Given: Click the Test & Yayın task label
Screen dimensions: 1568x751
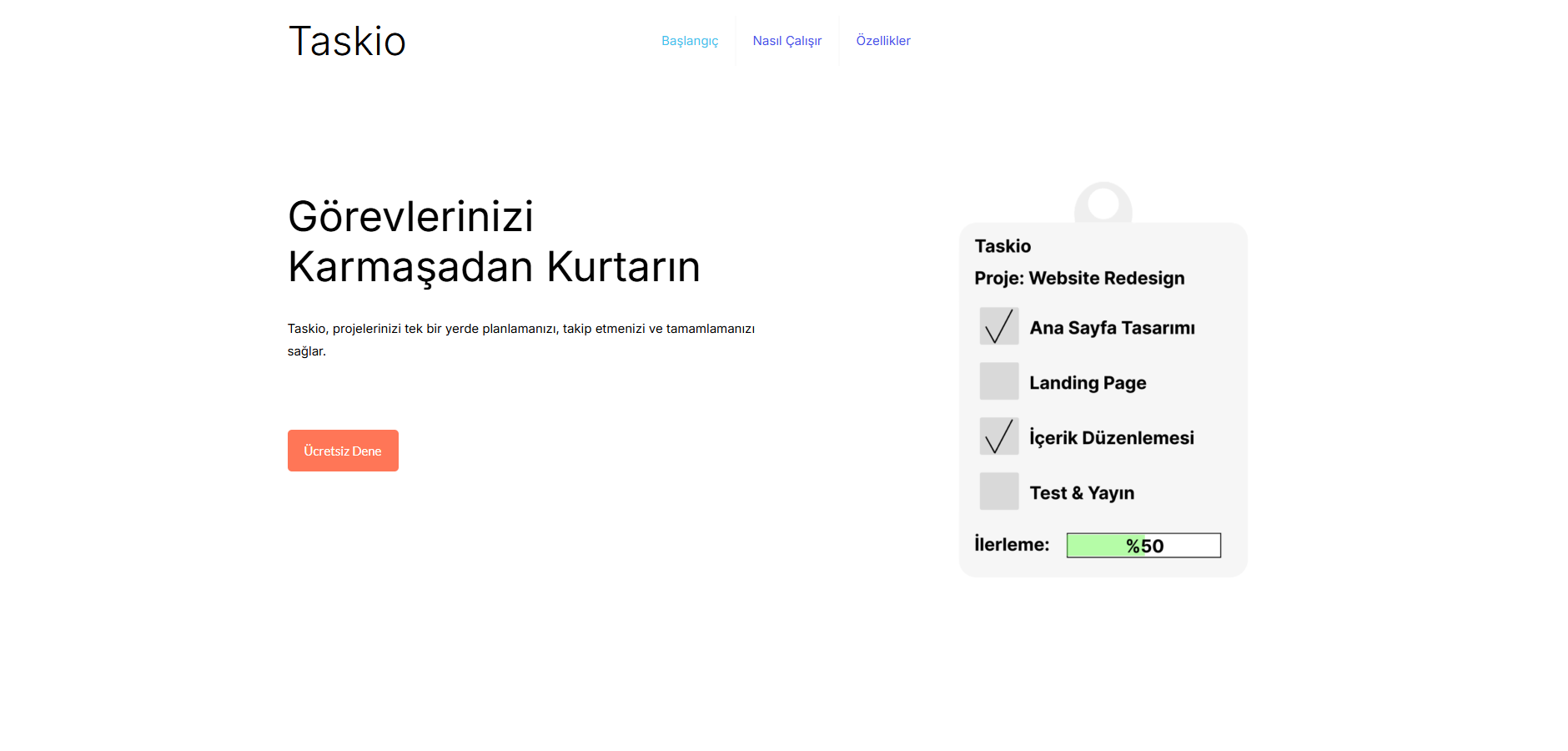Looking at the screenshot, I should coord(1082,493).
